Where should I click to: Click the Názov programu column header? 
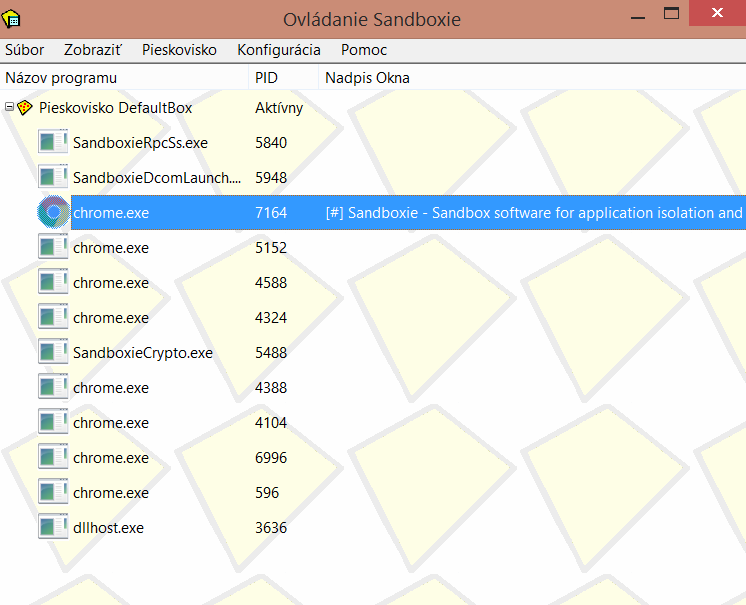tap(61, 77)
